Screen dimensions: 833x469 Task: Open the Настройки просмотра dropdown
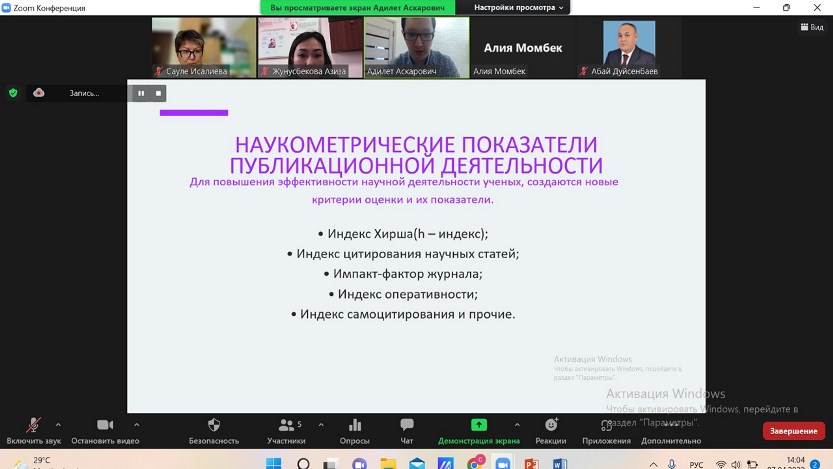pos(518,7)
